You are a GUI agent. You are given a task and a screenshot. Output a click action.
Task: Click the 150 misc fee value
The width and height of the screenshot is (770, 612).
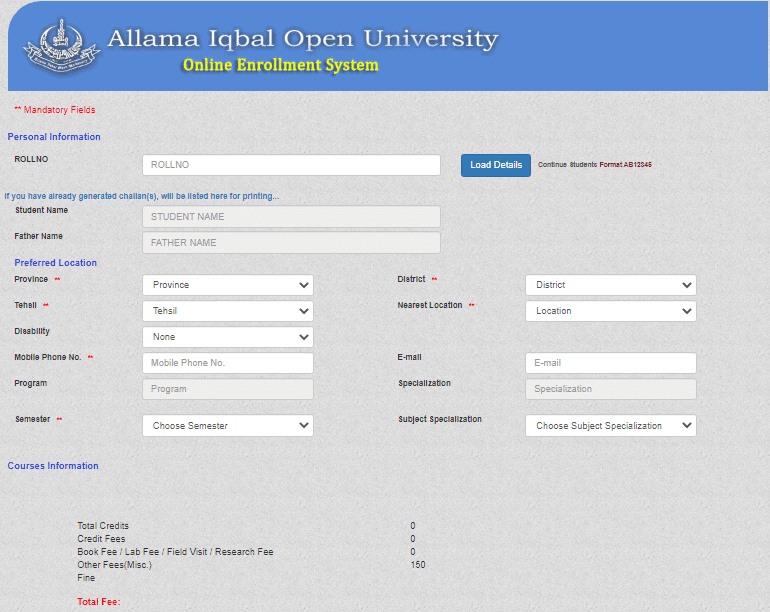click(418, 565)
